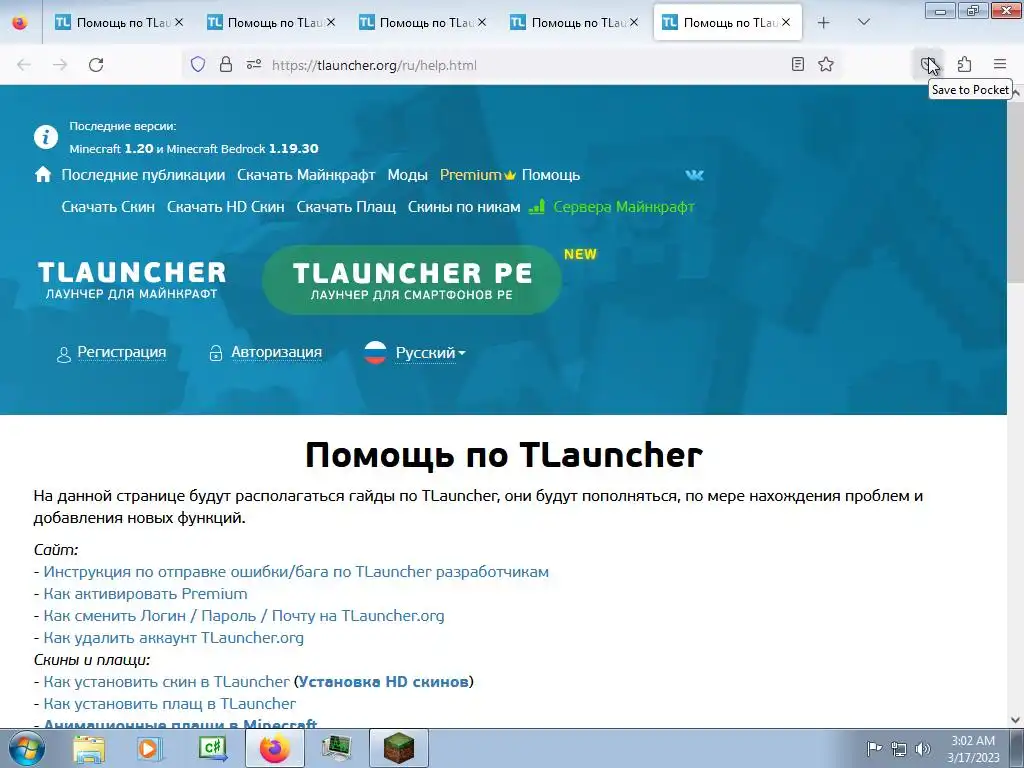Open Моды menu item
Image resolution: width=1024 pixels, height=768 pixels.
(408, 175)
